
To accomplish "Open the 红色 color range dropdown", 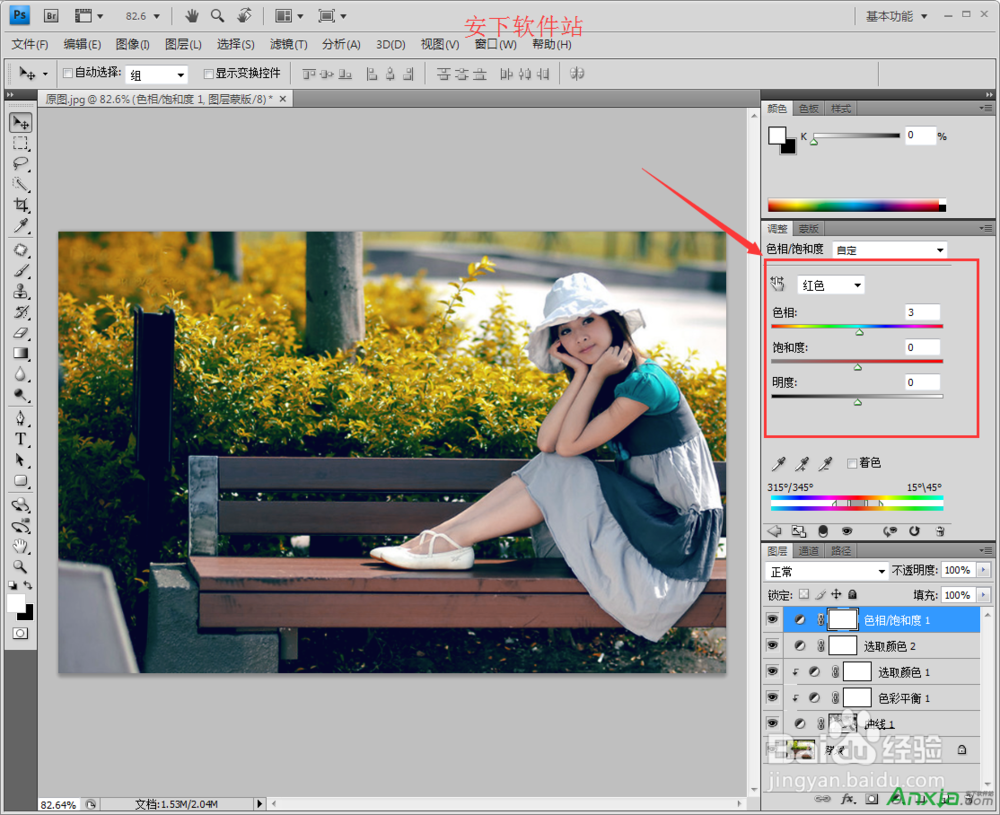I will coord(831,285).
